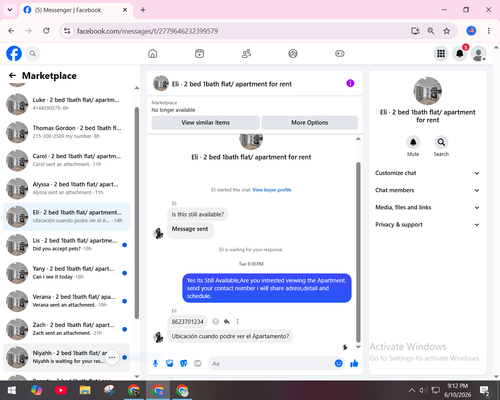This screenshot has height=400, width=500.
Task: Open Facebook home feed icon
Action: [x=153, y=53]
